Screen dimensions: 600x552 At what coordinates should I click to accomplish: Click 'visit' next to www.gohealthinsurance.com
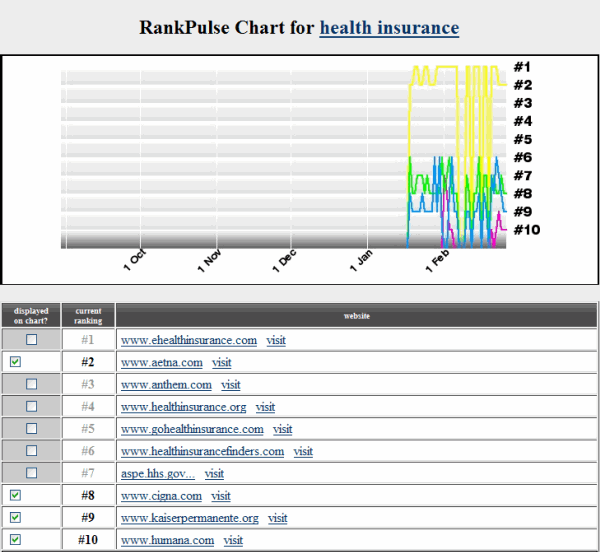282,429
